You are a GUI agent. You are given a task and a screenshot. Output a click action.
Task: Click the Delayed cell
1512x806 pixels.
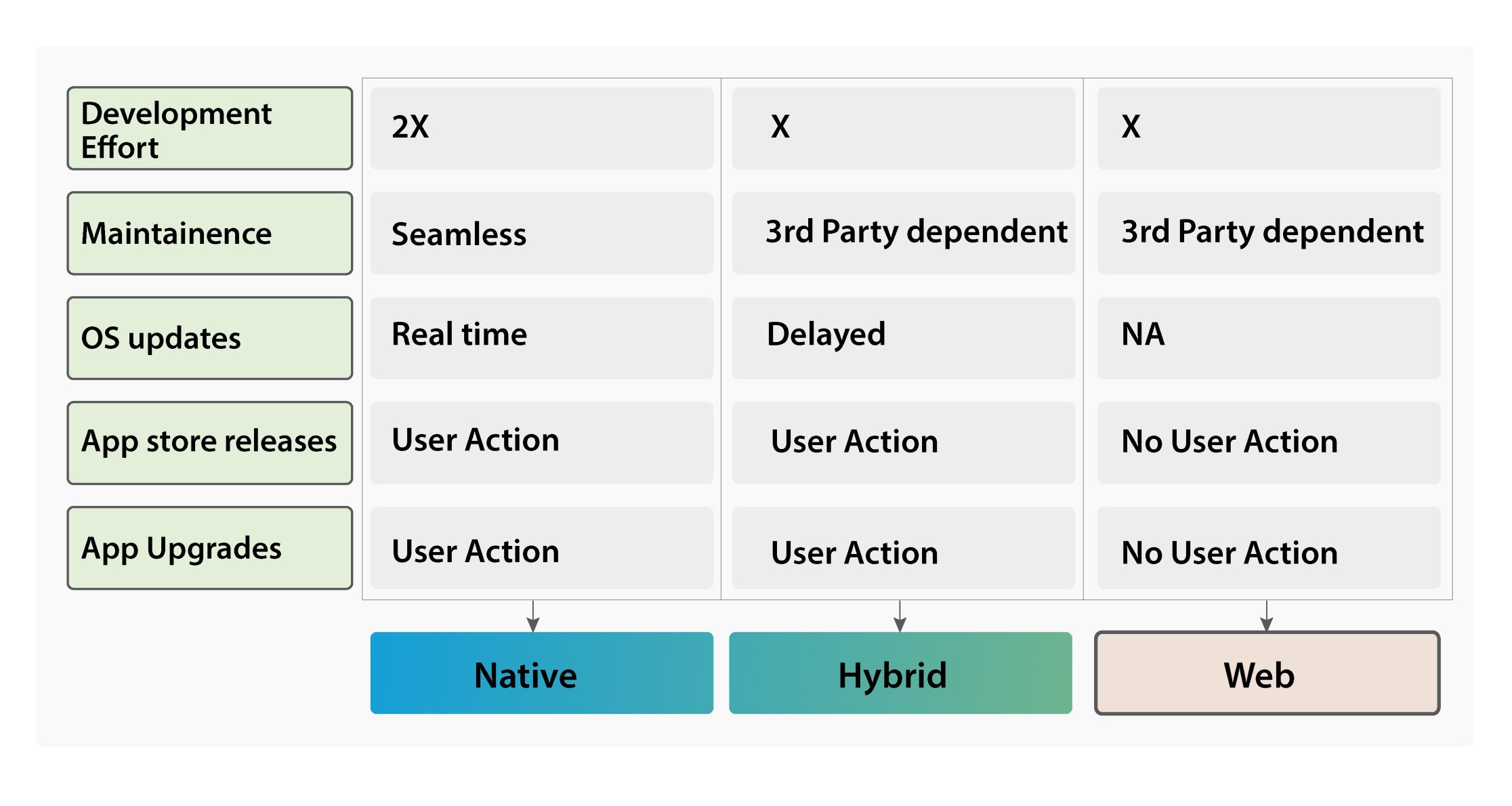[x=904, y=338]
